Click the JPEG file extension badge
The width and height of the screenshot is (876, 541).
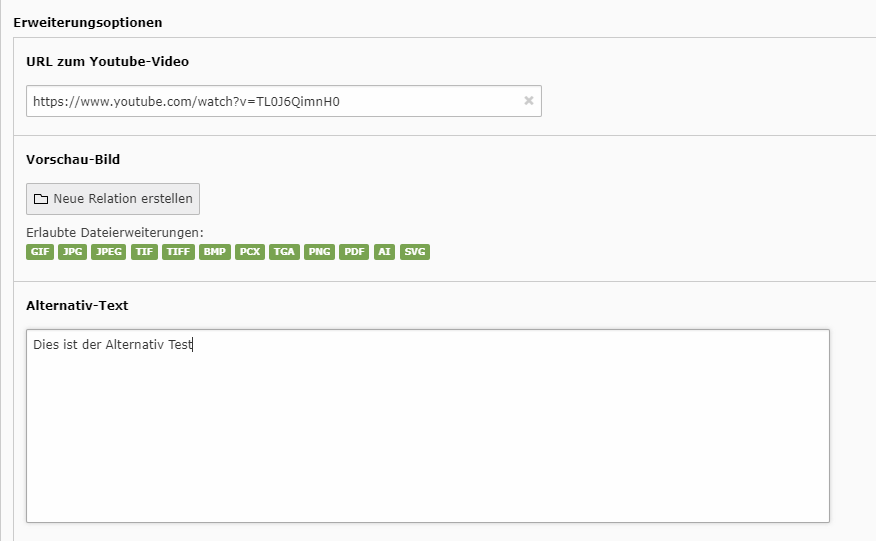(x=108, y=251)
